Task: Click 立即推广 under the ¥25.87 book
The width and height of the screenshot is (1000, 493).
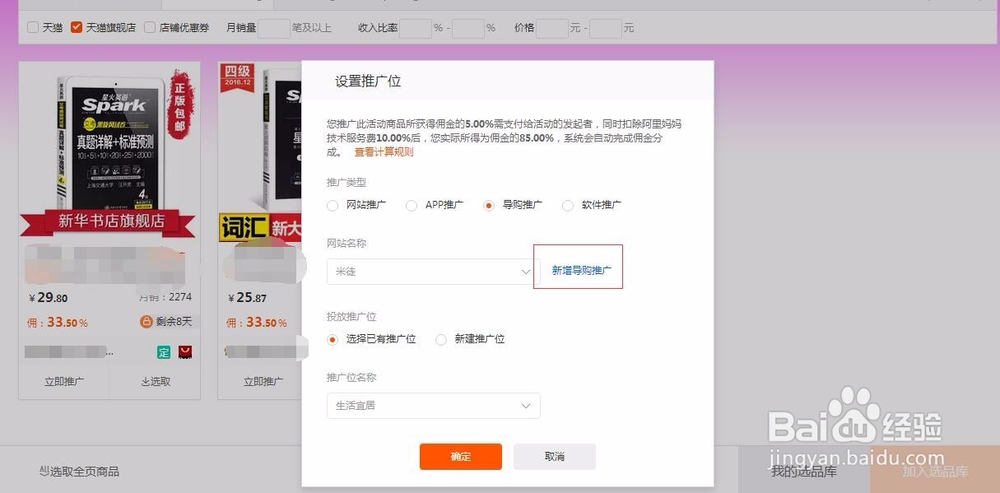Action: point(263,381)
